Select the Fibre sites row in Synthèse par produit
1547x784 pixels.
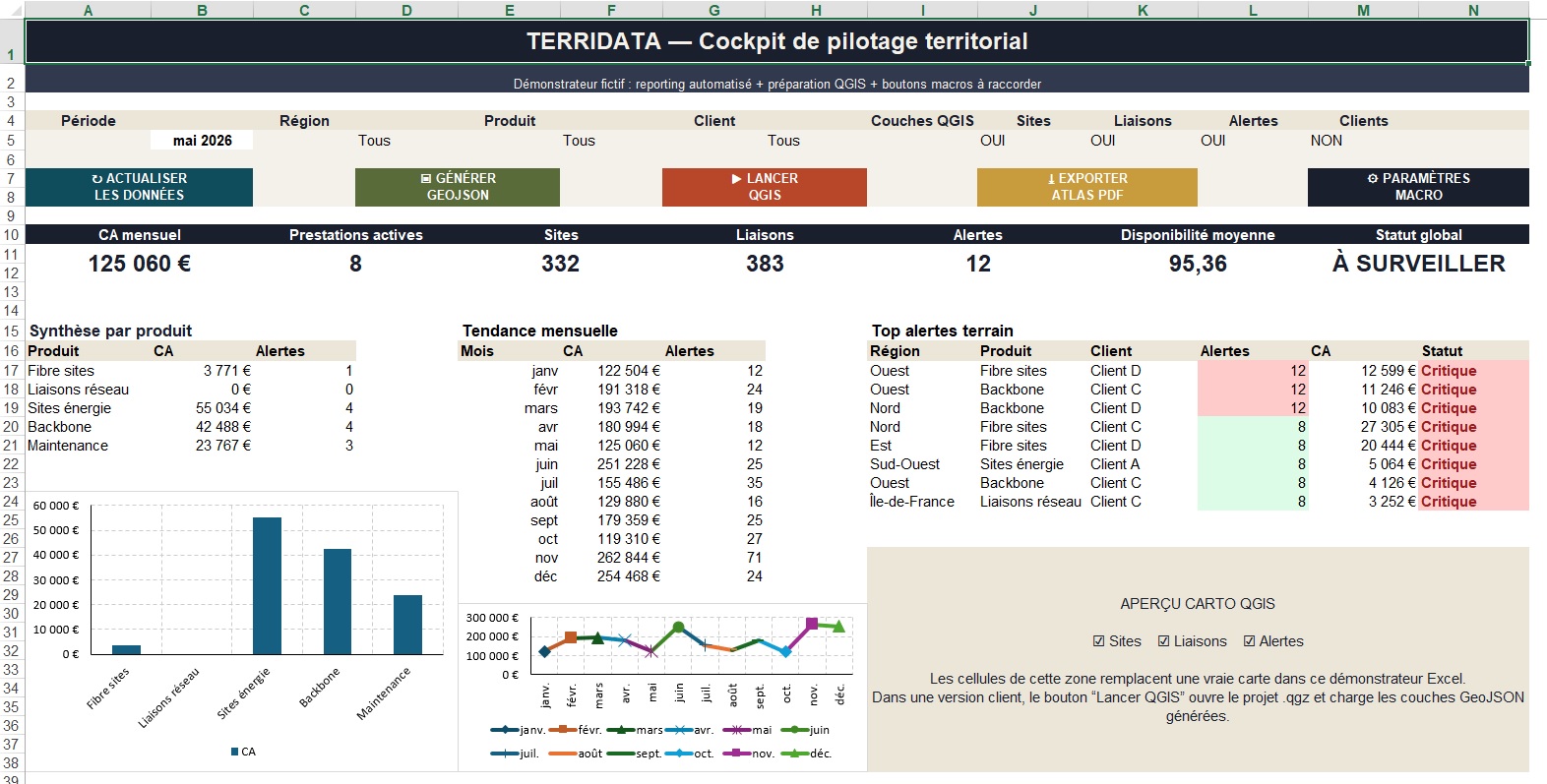point(190,371)
